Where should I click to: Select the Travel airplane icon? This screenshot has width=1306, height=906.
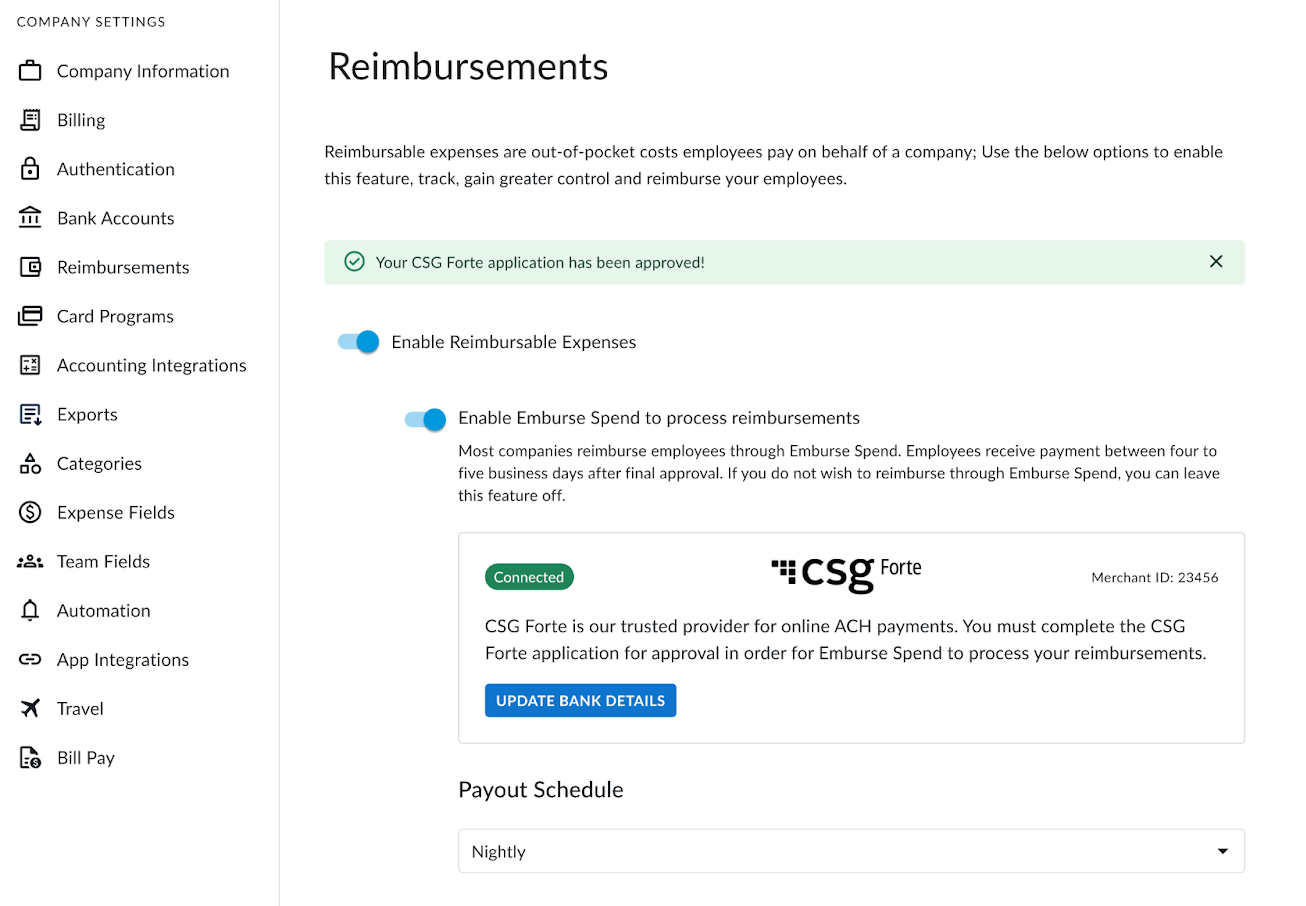click(31, 708)
